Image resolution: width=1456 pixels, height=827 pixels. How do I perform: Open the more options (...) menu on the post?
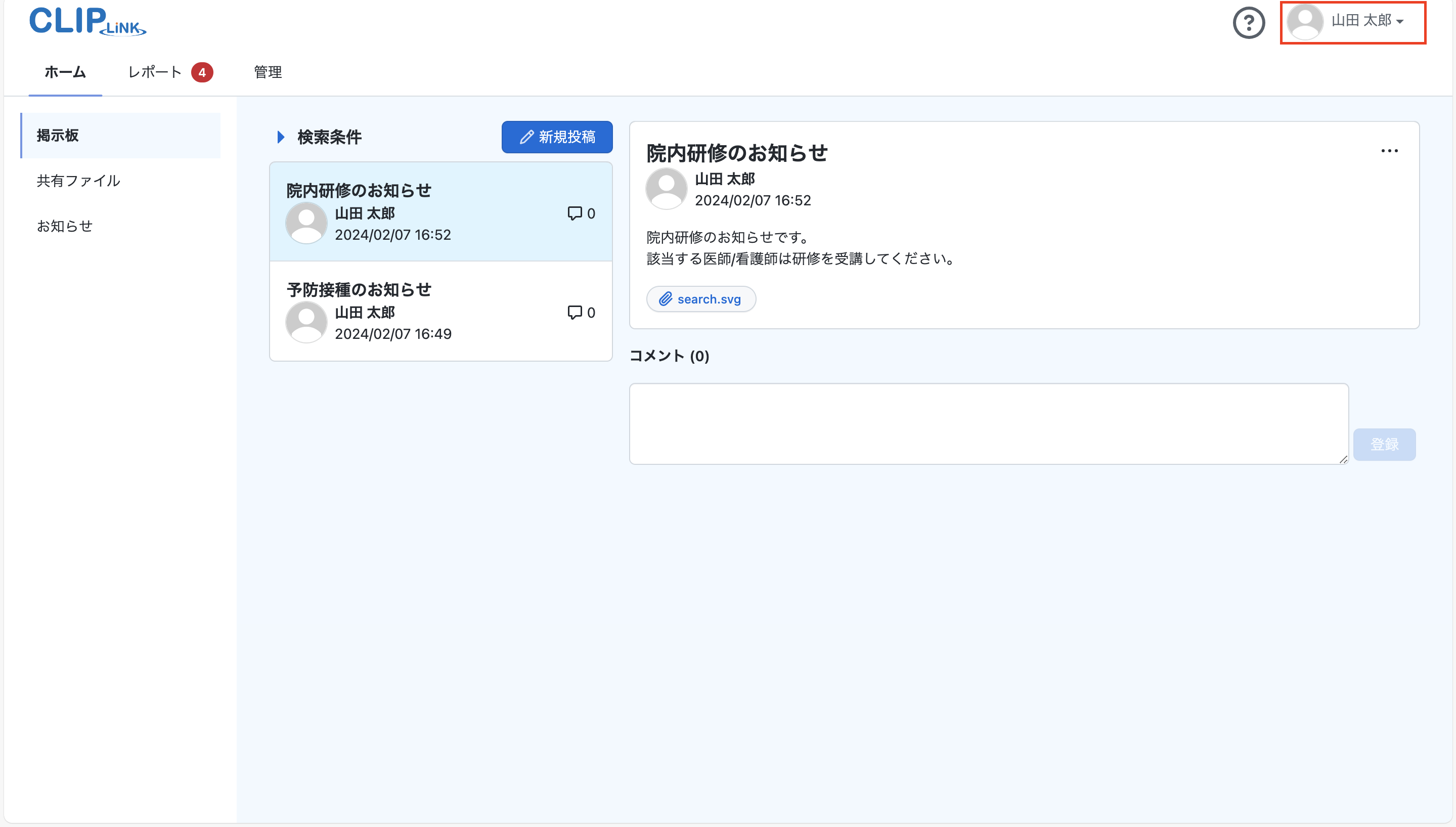(1390, 150)
